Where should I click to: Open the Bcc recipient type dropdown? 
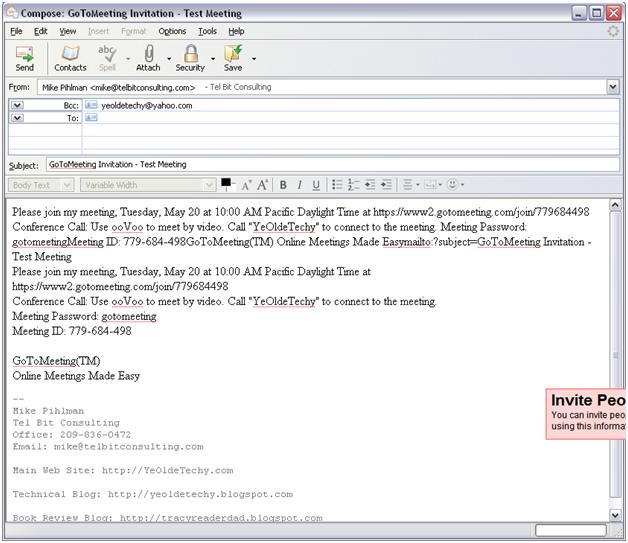coord(17,105)
